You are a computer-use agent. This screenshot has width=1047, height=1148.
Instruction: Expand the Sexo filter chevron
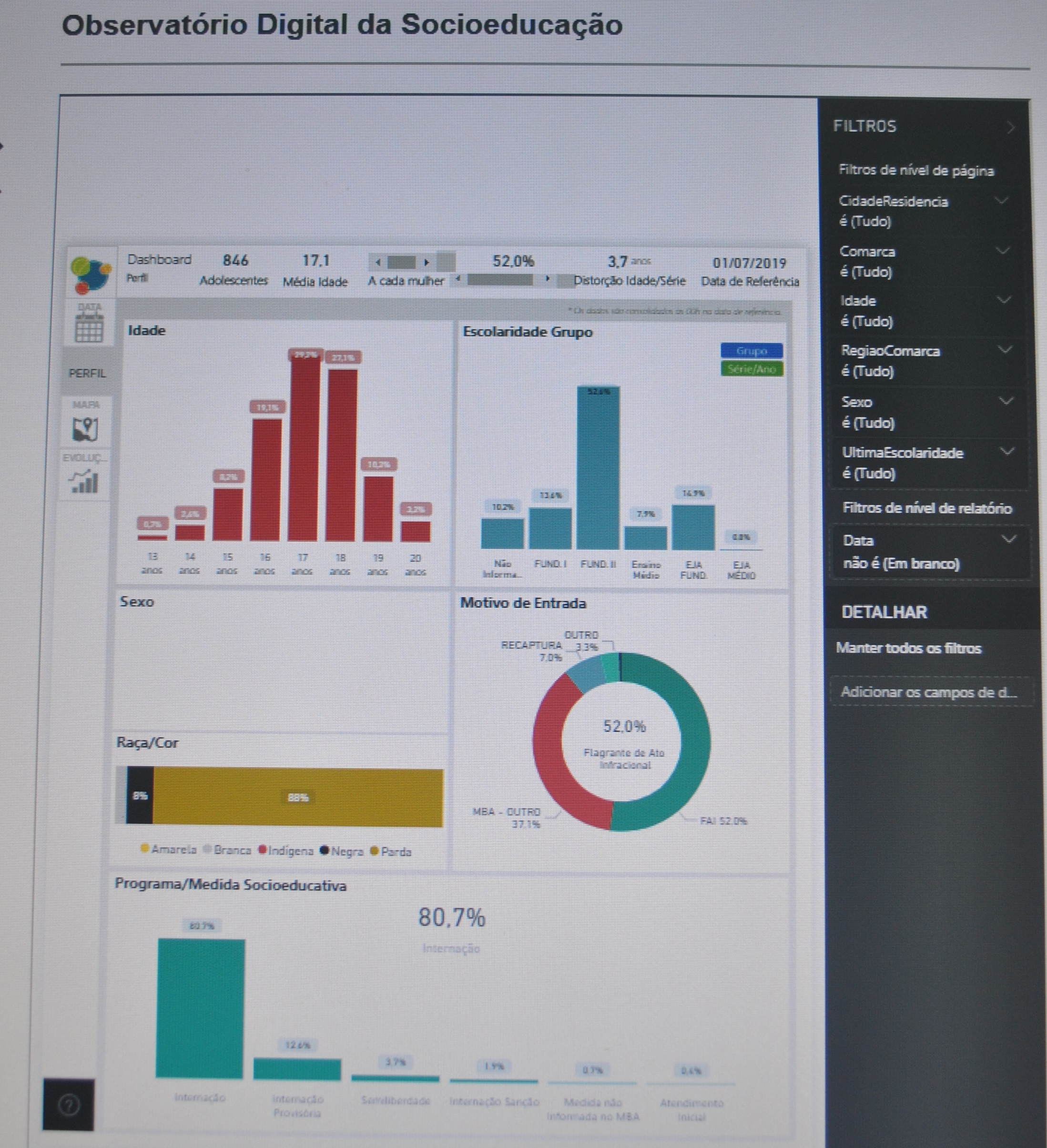click(x=1006, y=401)
